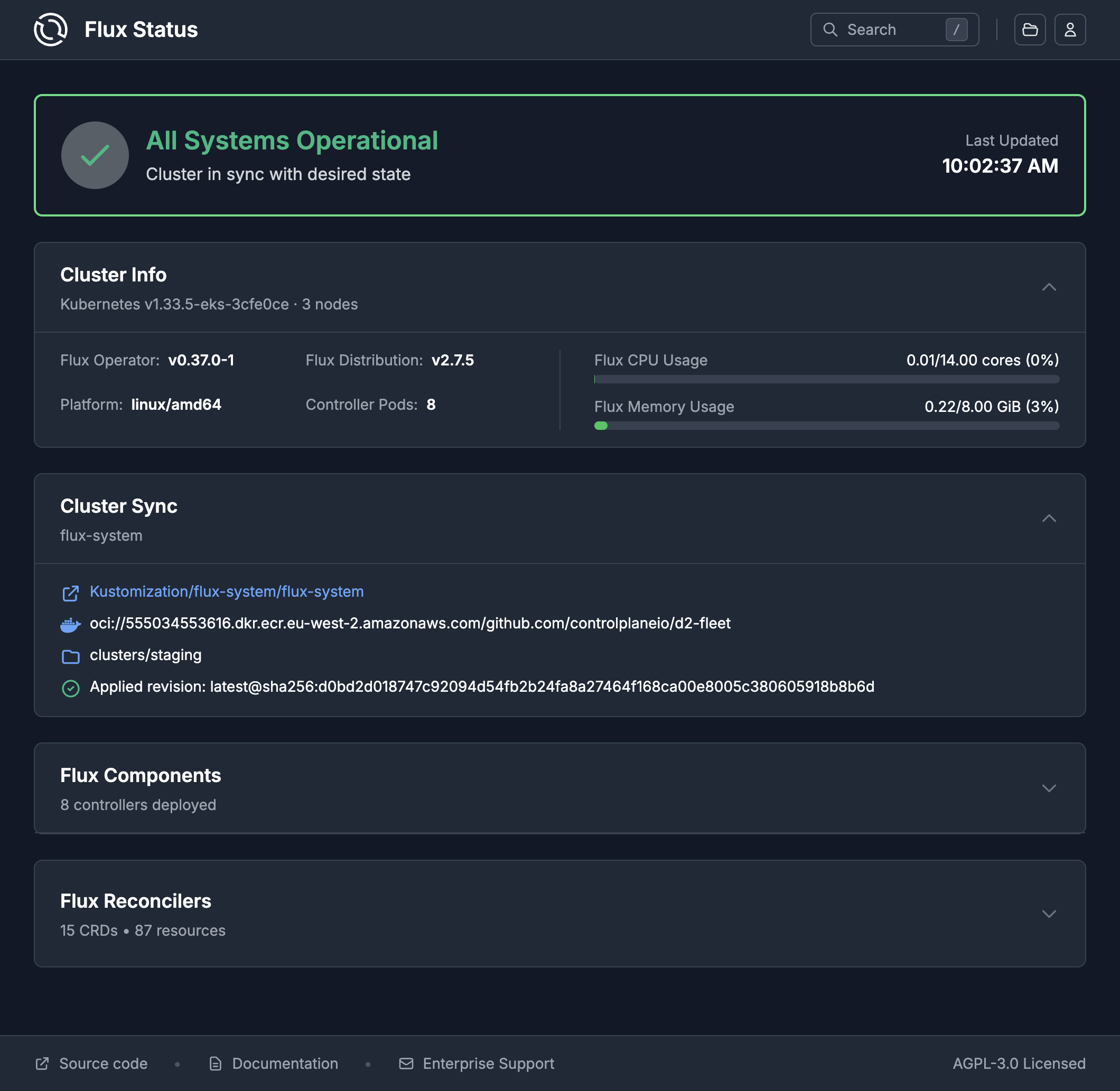Collapse the Cluster Sync section
The image size is (1120, 1091).
(x=1050, y=518)
